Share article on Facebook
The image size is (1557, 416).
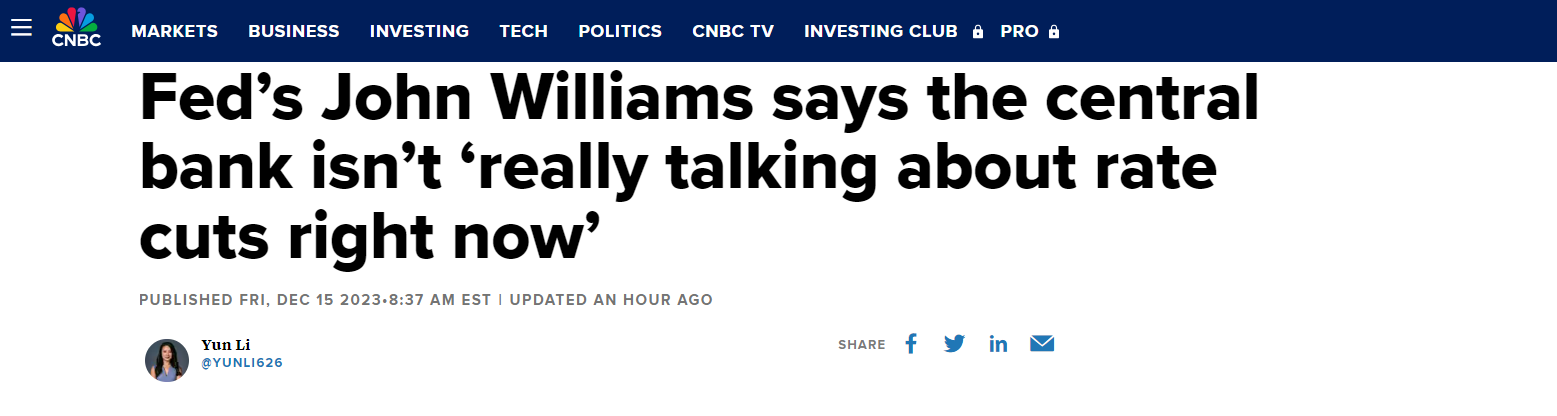point(910,344)
